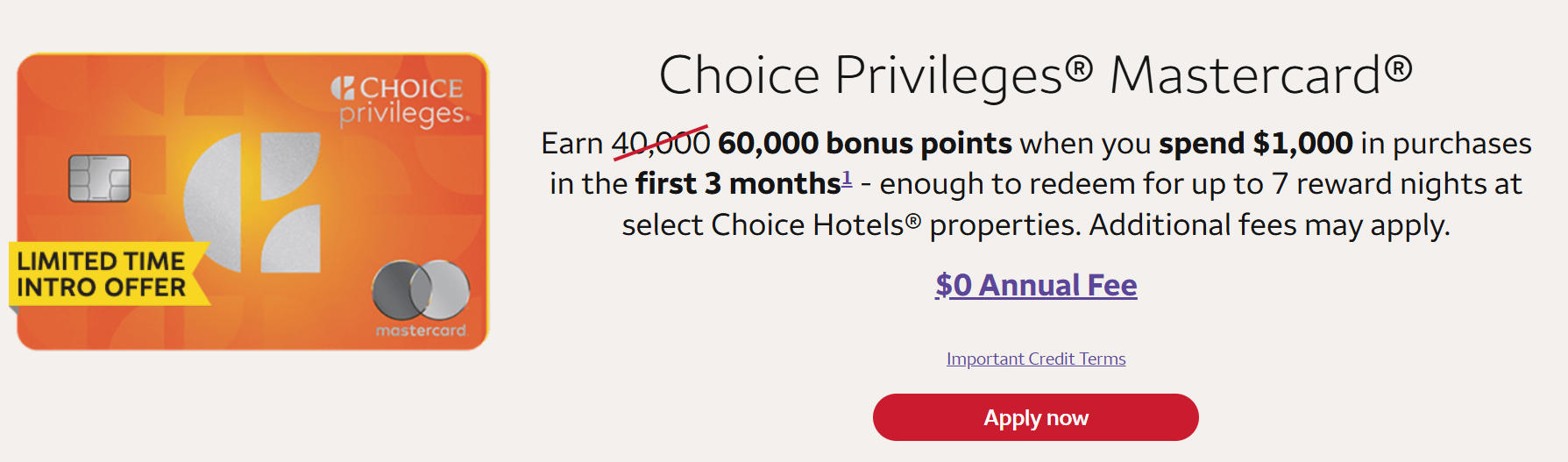The width and height of the screenshot is (1568, 462).
Task: Click footnote 1 superscript after months
Action: pyautogui.click(x=847, y=178)
